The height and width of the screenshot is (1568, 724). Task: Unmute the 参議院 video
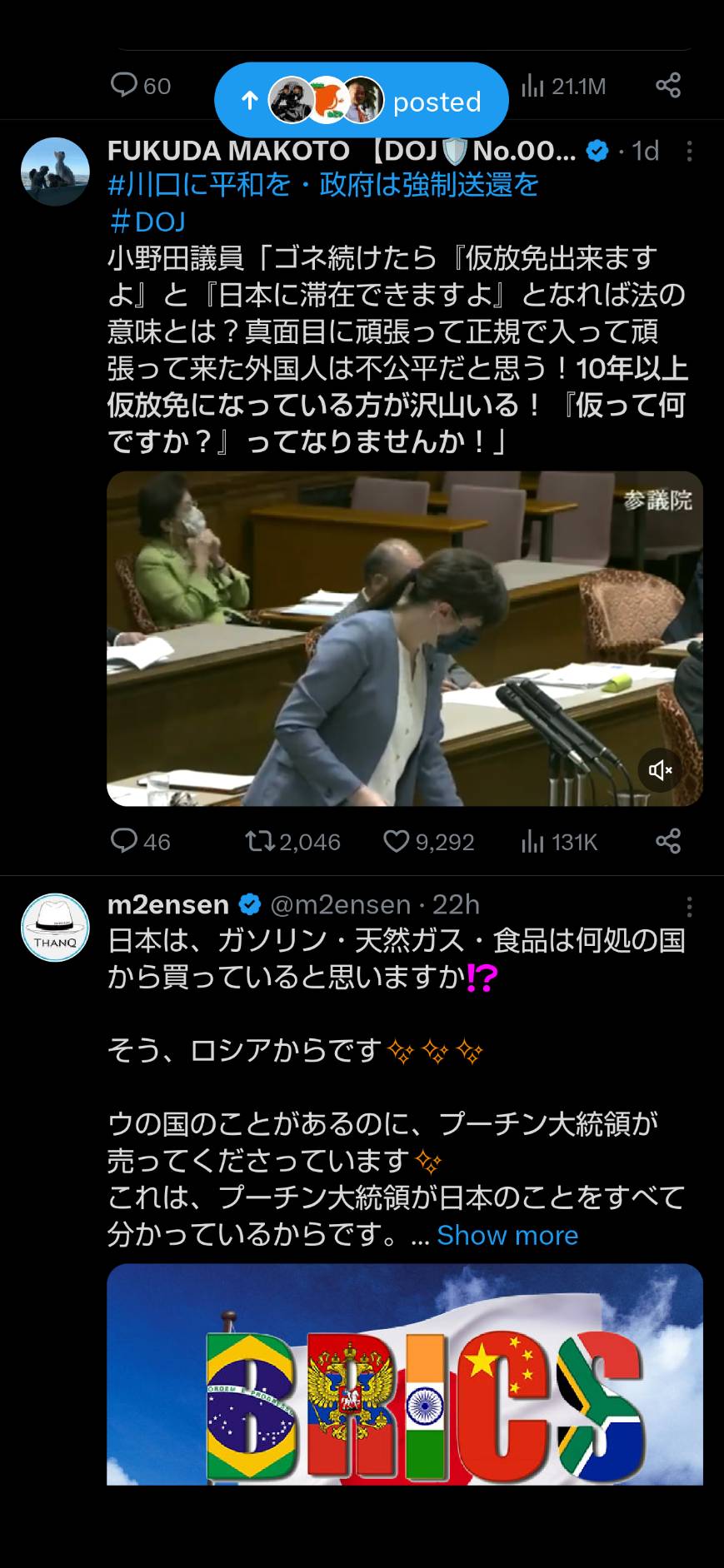[x=661, y=770]
